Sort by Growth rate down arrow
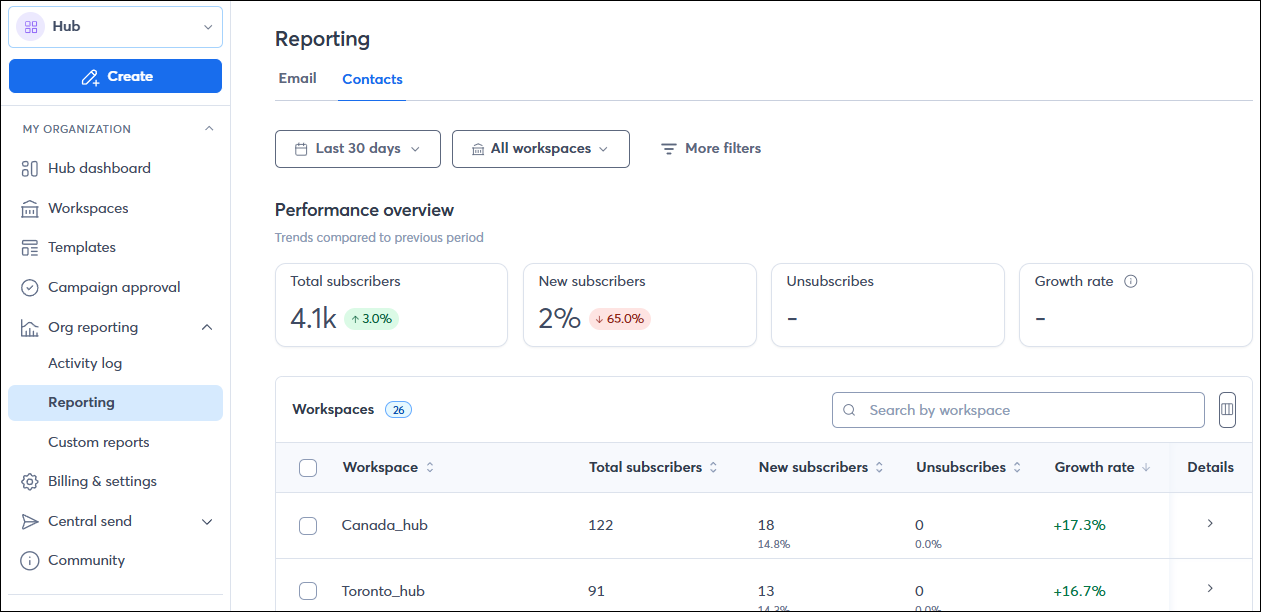This screenshot has width=1261, height=612. tap(1146, 468)
